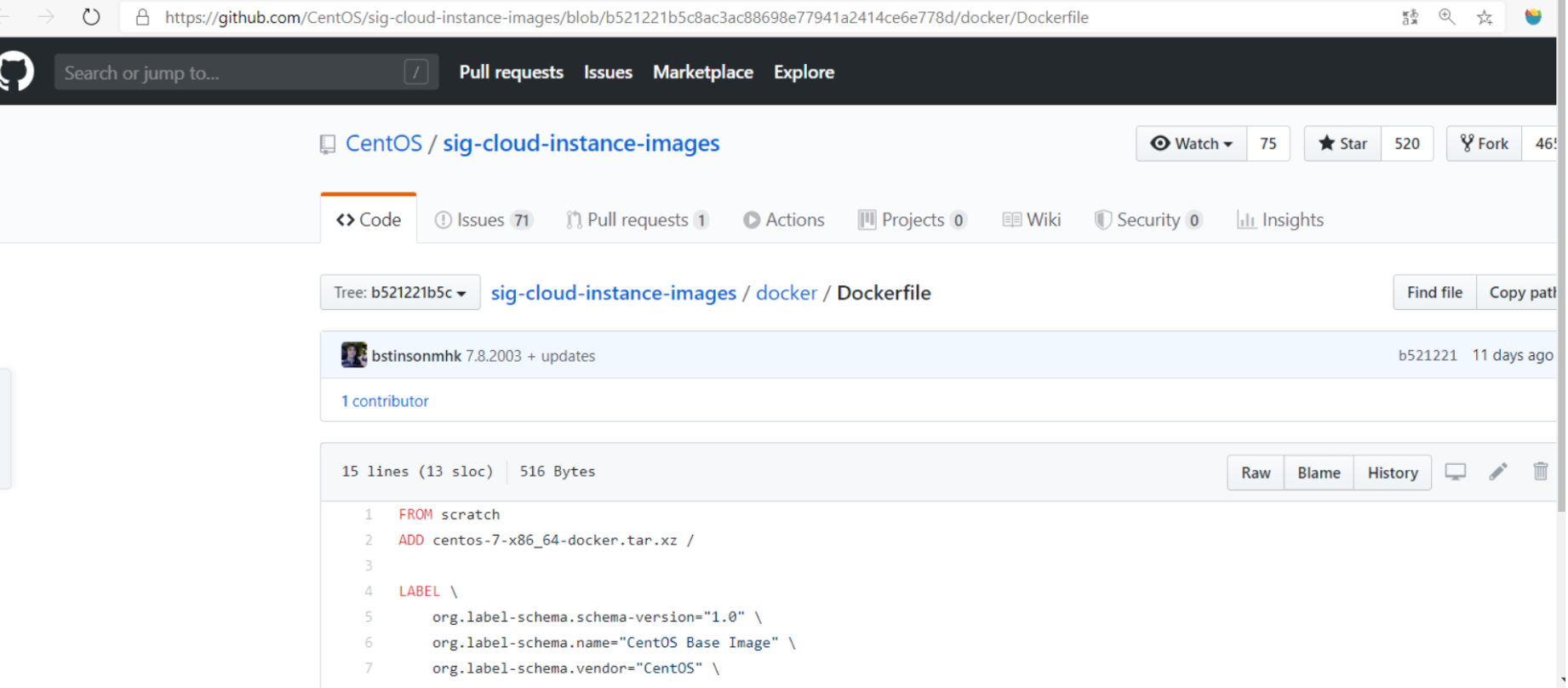Select line number 1 in the code
Image resolution: width=1568 pixels, height=688 pixels.
click(369, 514)
